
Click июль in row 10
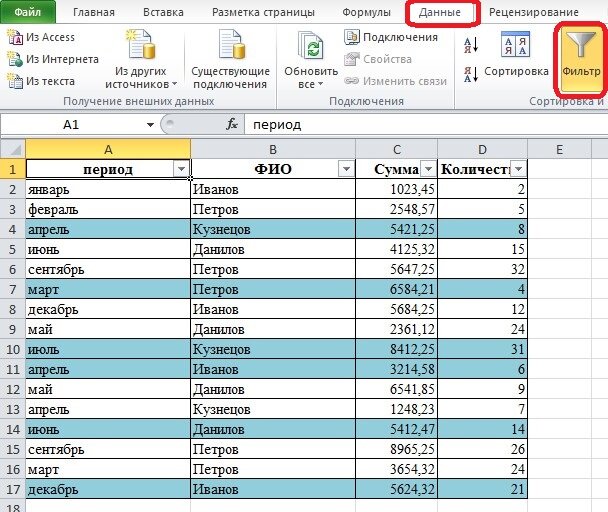pos(108,349)
